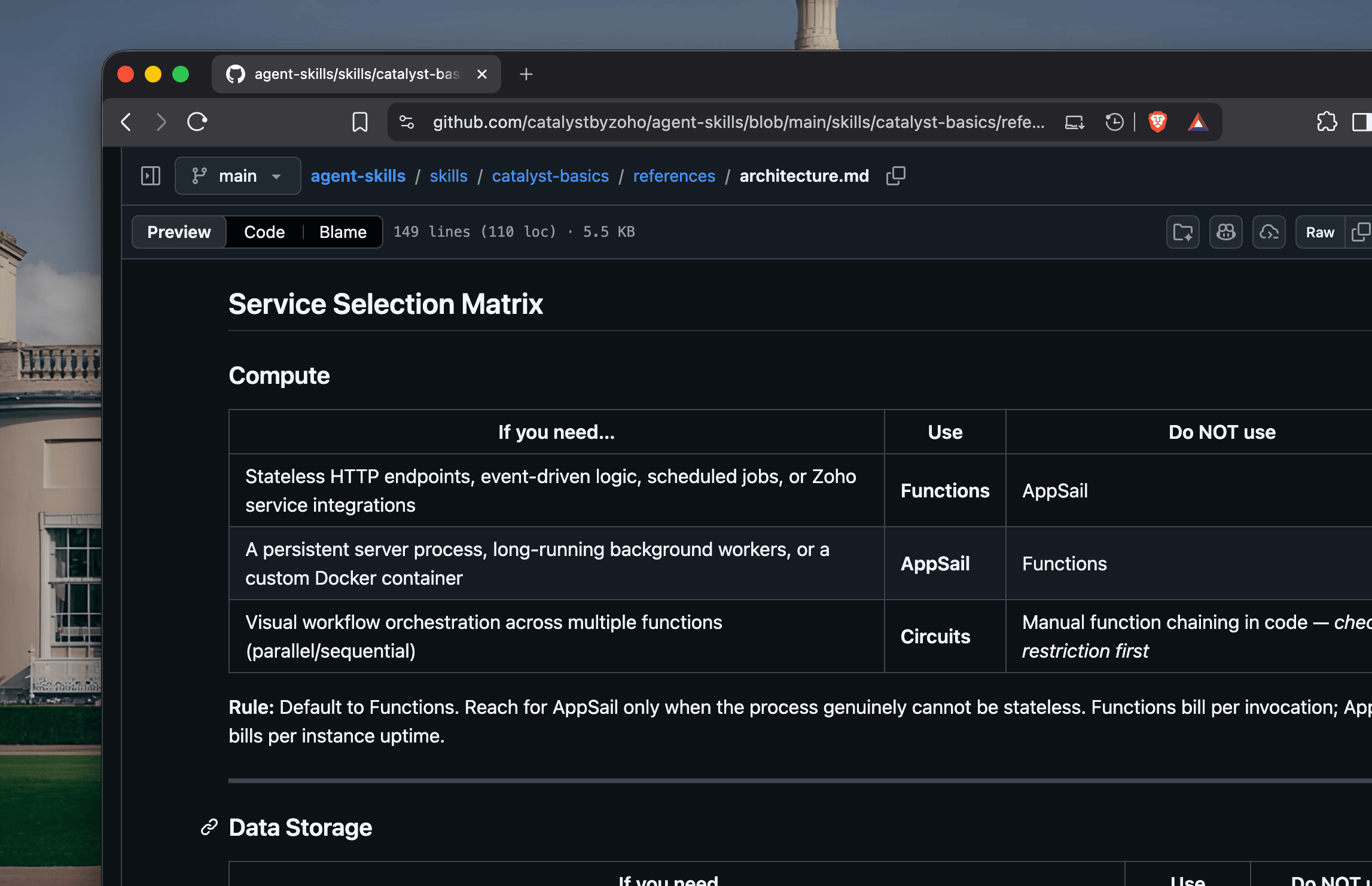Click the 'If you need...' column header of the Compute table
Image resolution: width=1372 pixels, height=886 pixels.
click(x=556, y=432)
